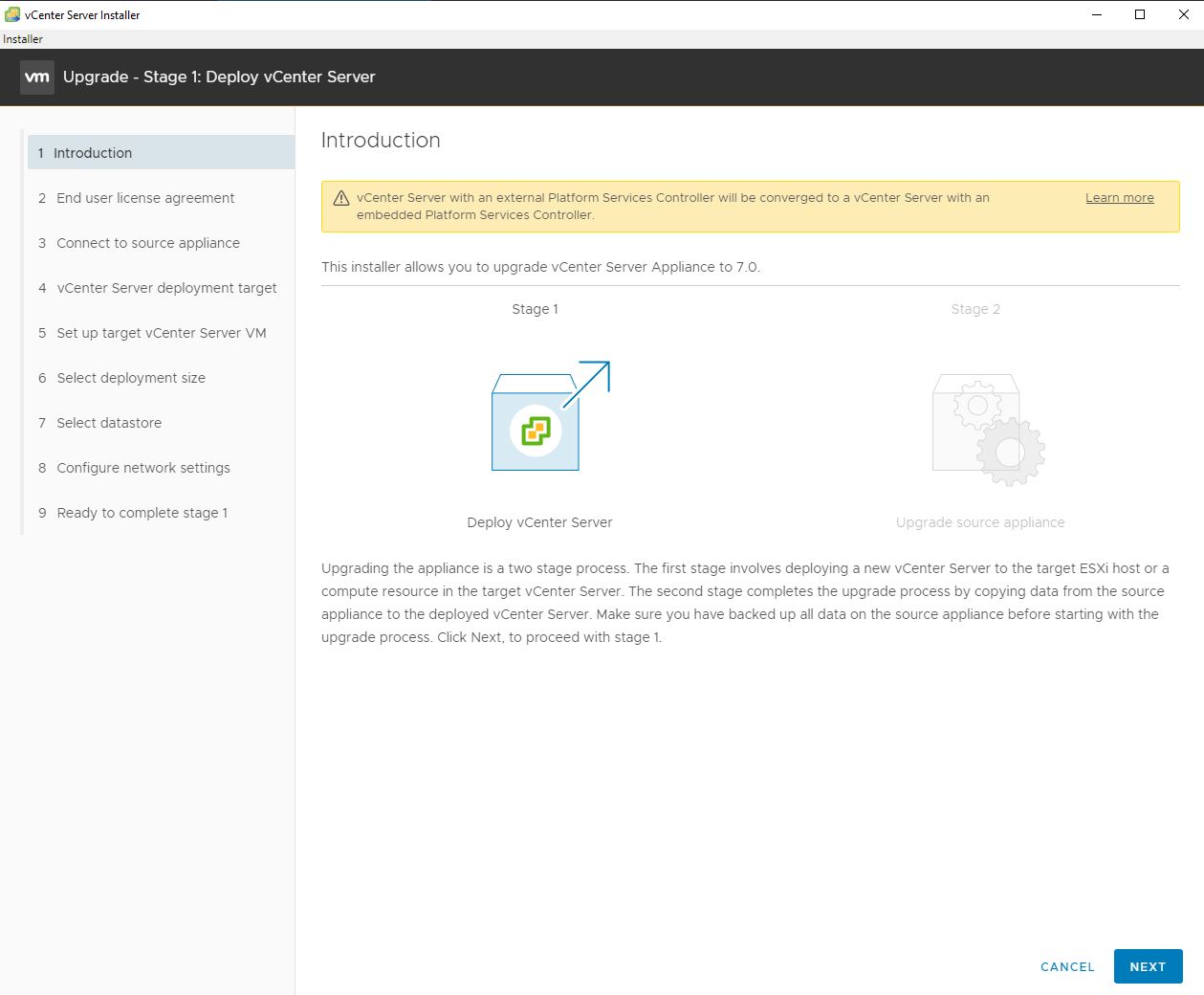Click the two stage process description paragraph

click(x=745, y=603)
